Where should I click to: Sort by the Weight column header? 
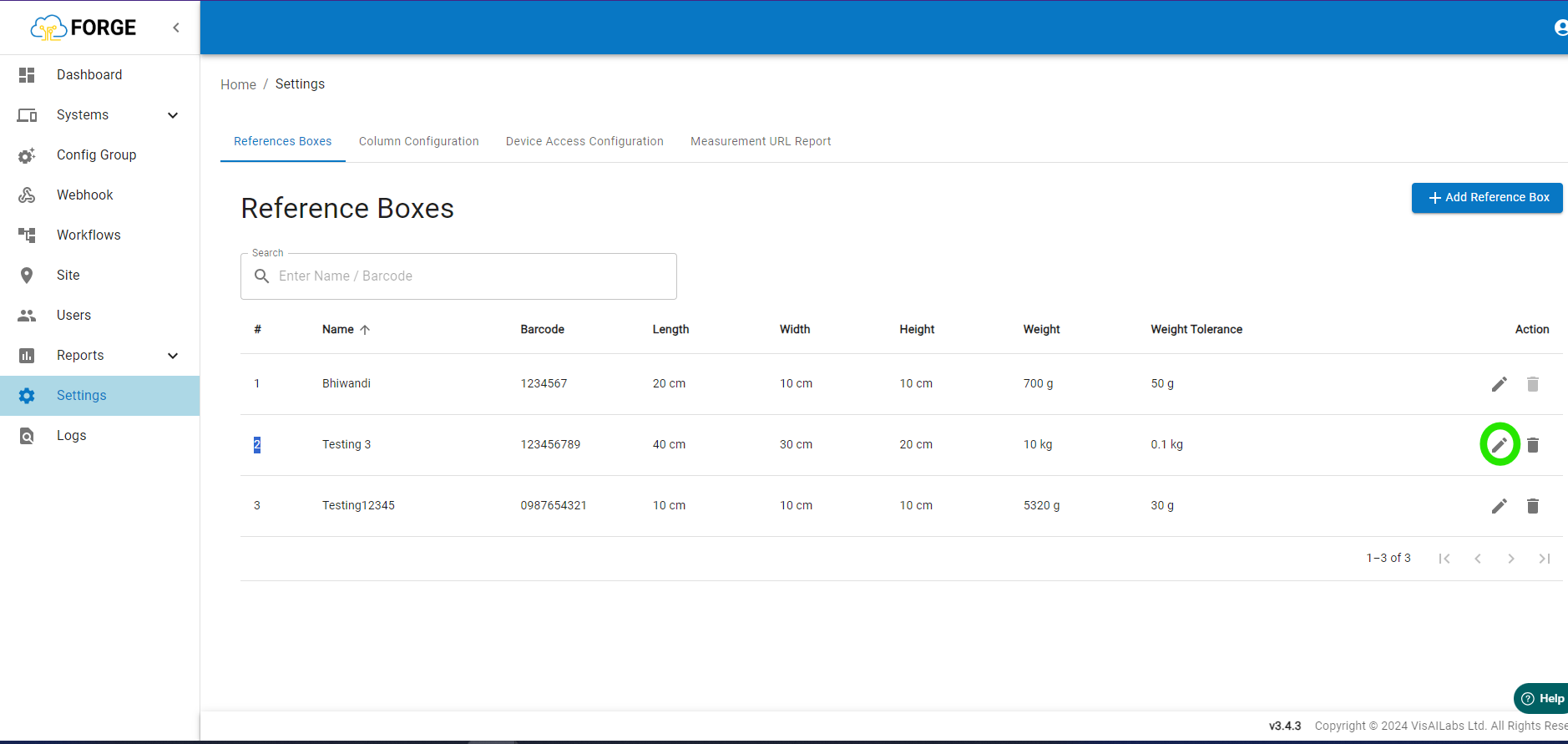click(1042, 330)
